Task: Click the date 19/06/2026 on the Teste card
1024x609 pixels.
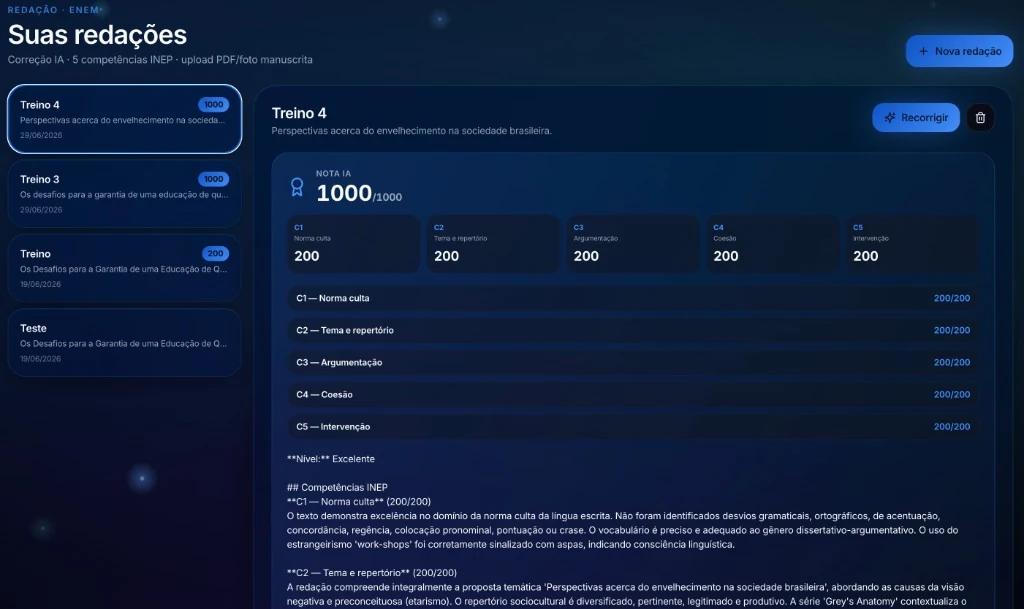Action: tap(40, 358)
